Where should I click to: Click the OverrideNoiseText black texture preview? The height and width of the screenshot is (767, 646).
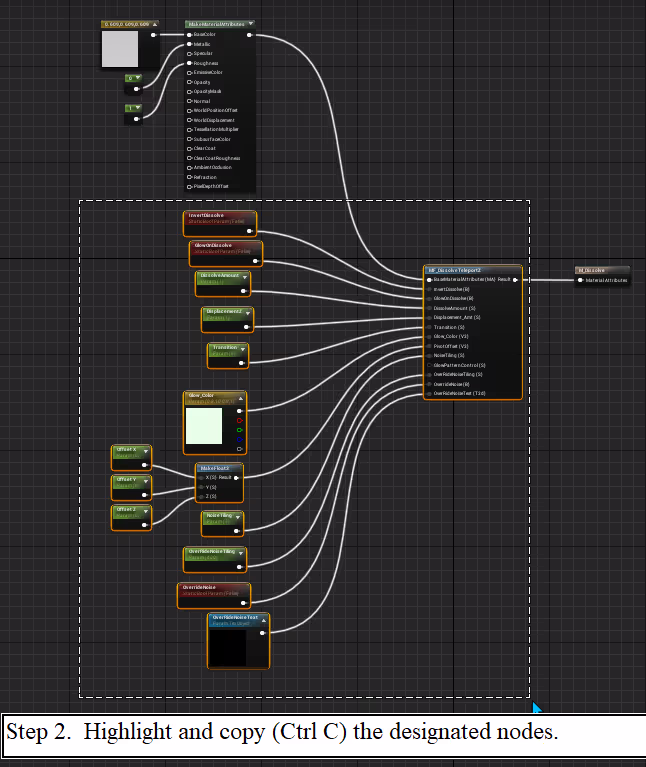(x=227, y=648)
